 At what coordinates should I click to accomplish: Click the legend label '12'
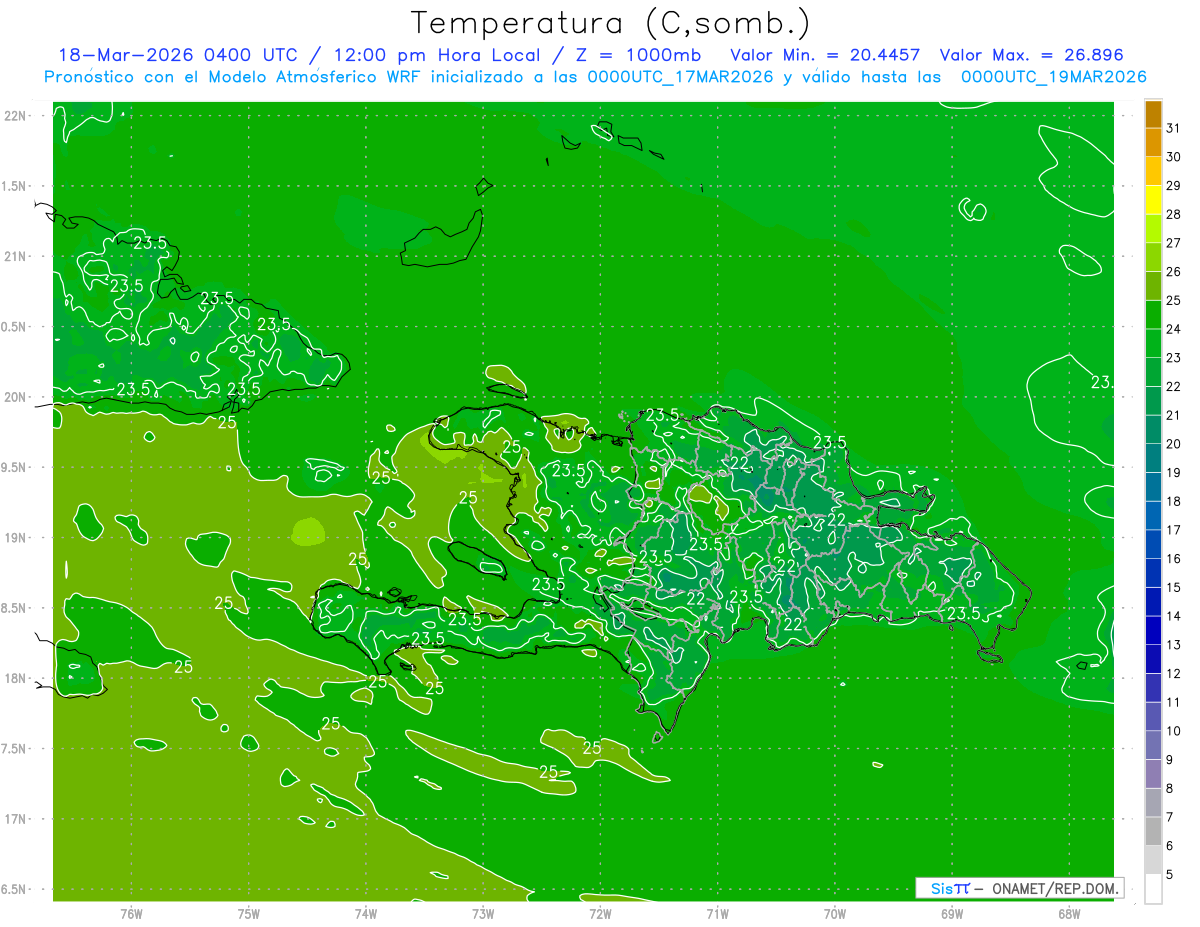(x=1174, y=673)
